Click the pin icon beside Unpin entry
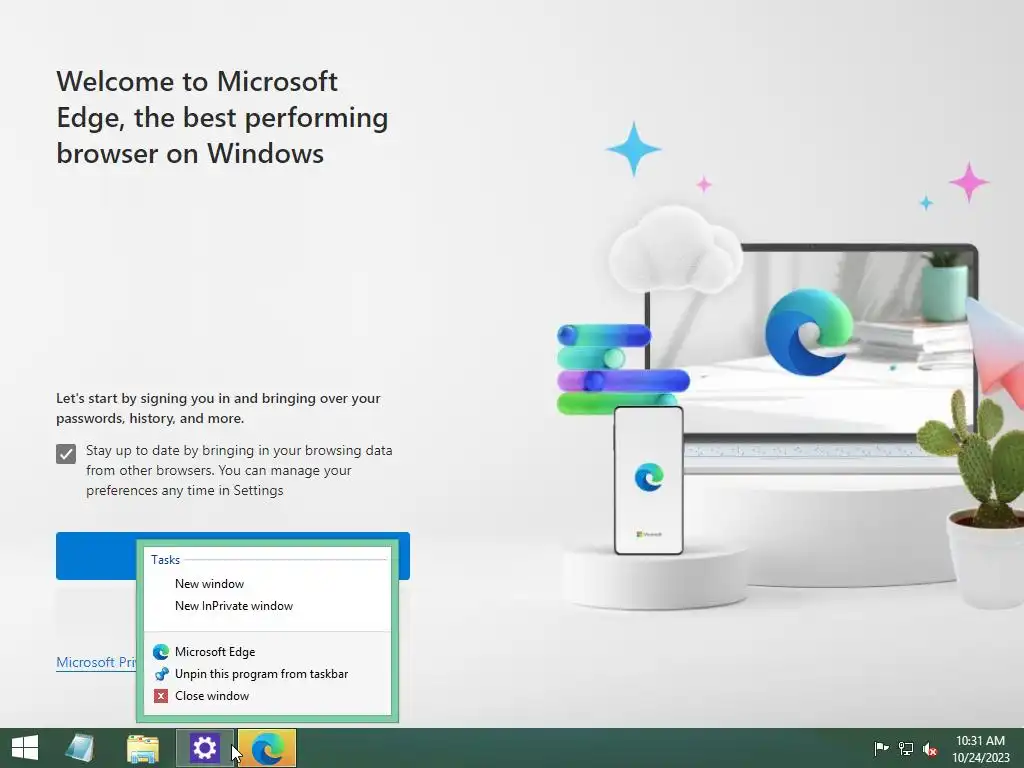 pyautogui.click(x=161, y=674)
